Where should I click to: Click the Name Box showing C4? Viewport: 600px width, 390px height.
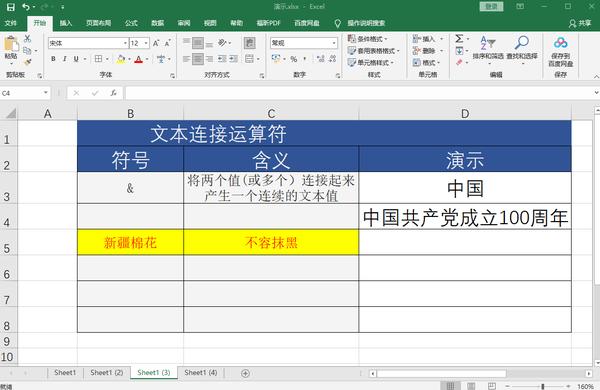pos(25,93)
